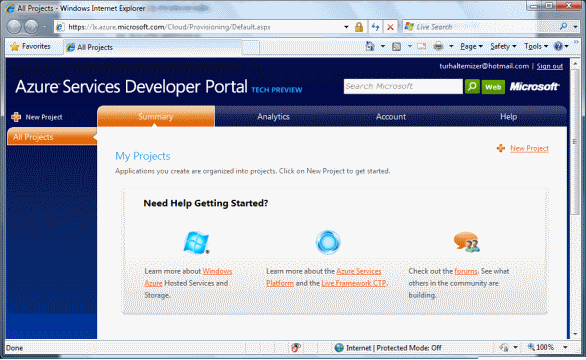586x360 pixels.
Task: Click the toolbar overflow chevron
Action: pyautogui.click(x=576, y=42)
